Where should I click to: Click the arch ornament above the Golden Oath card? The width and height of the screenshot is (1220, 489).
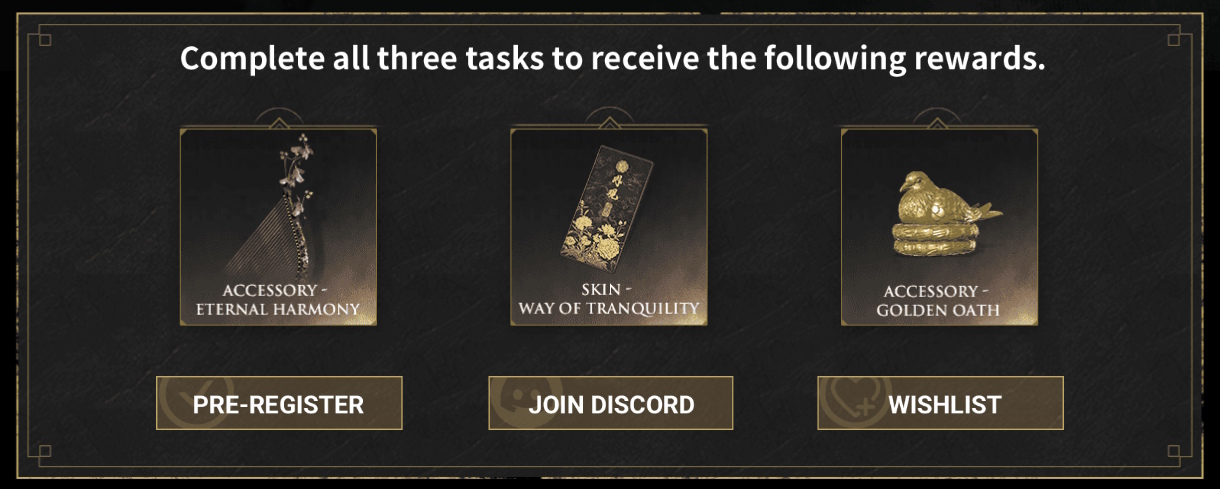point(939,117)
